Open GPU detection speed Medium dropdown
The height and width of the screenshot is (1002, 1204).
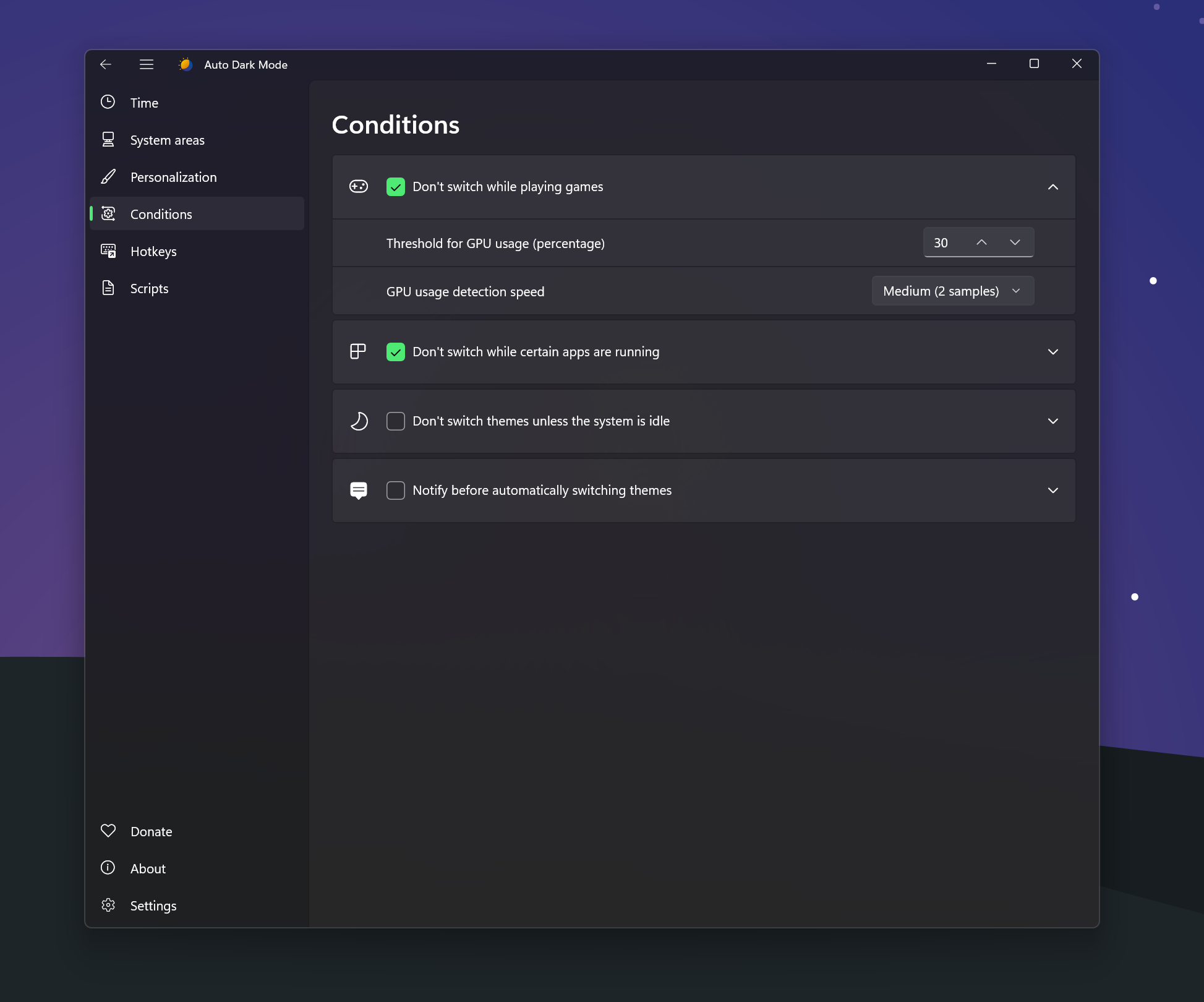click(x=953, y=291)
